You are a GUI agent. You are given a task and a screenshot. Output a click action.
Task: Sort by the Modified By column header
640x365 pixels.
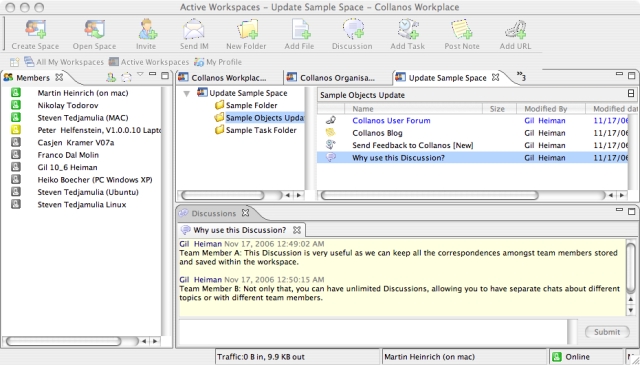tap(551, 109)
